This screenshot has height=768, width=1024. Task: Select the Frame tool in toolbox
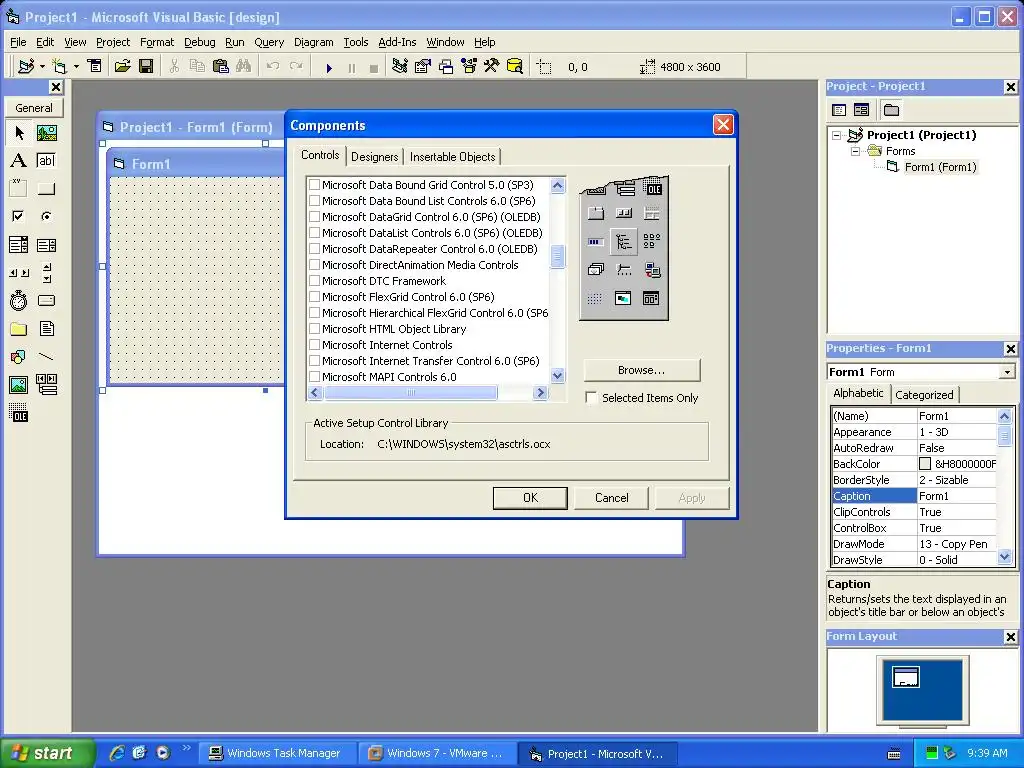(x=19, y=189)
